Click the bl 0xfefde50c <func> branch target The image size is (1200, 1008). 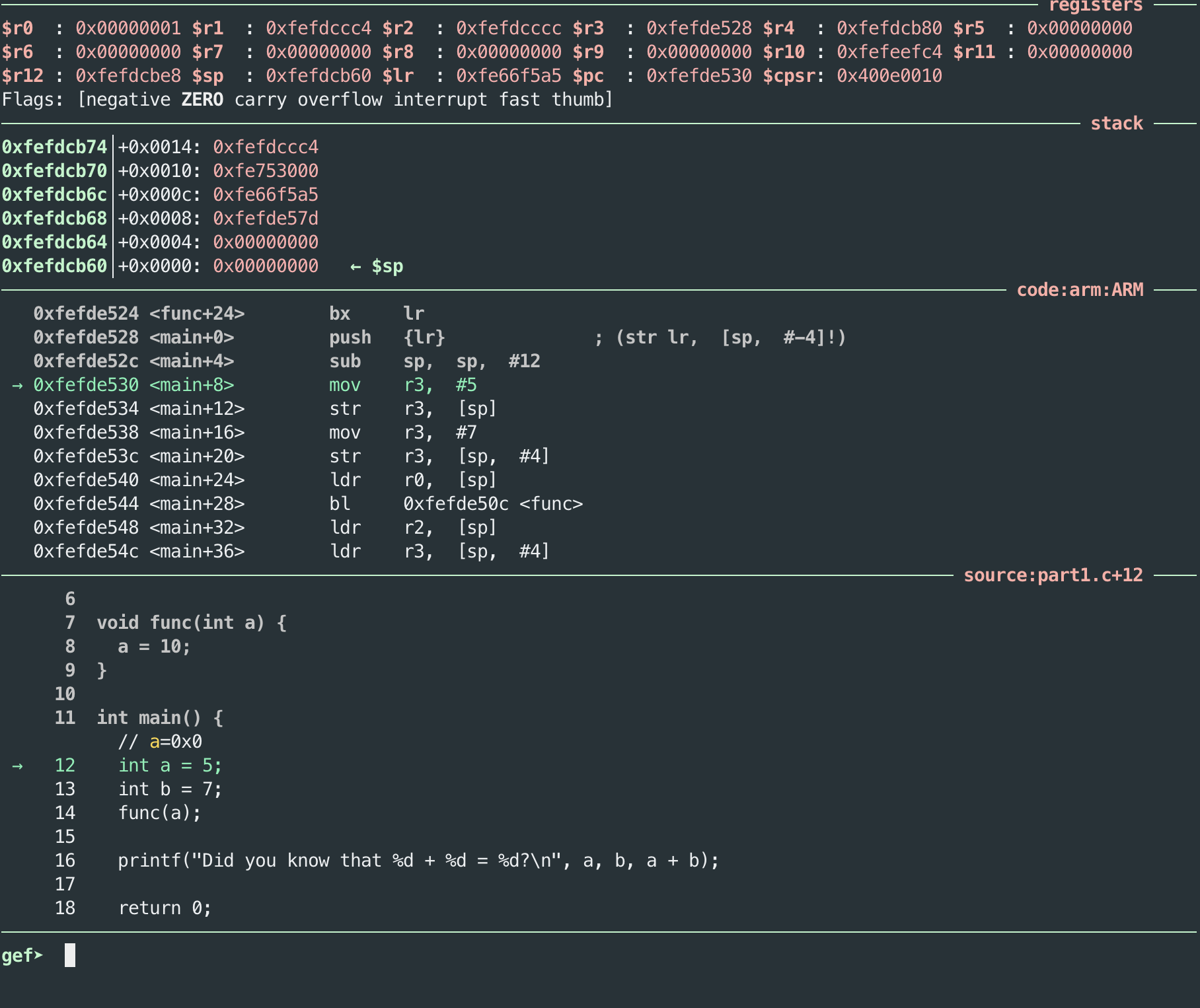pos(492,504)
